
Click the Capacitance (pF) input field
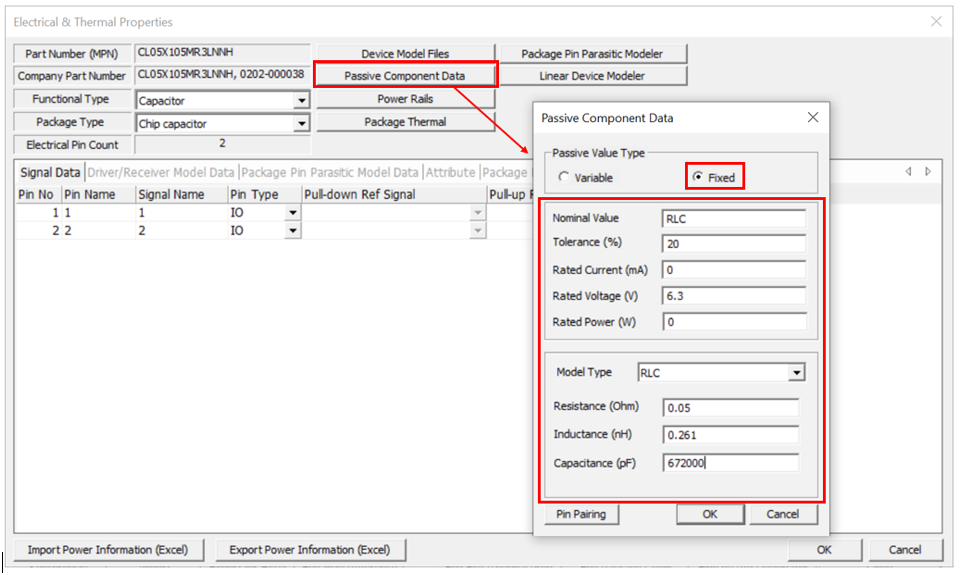(730, 463)
